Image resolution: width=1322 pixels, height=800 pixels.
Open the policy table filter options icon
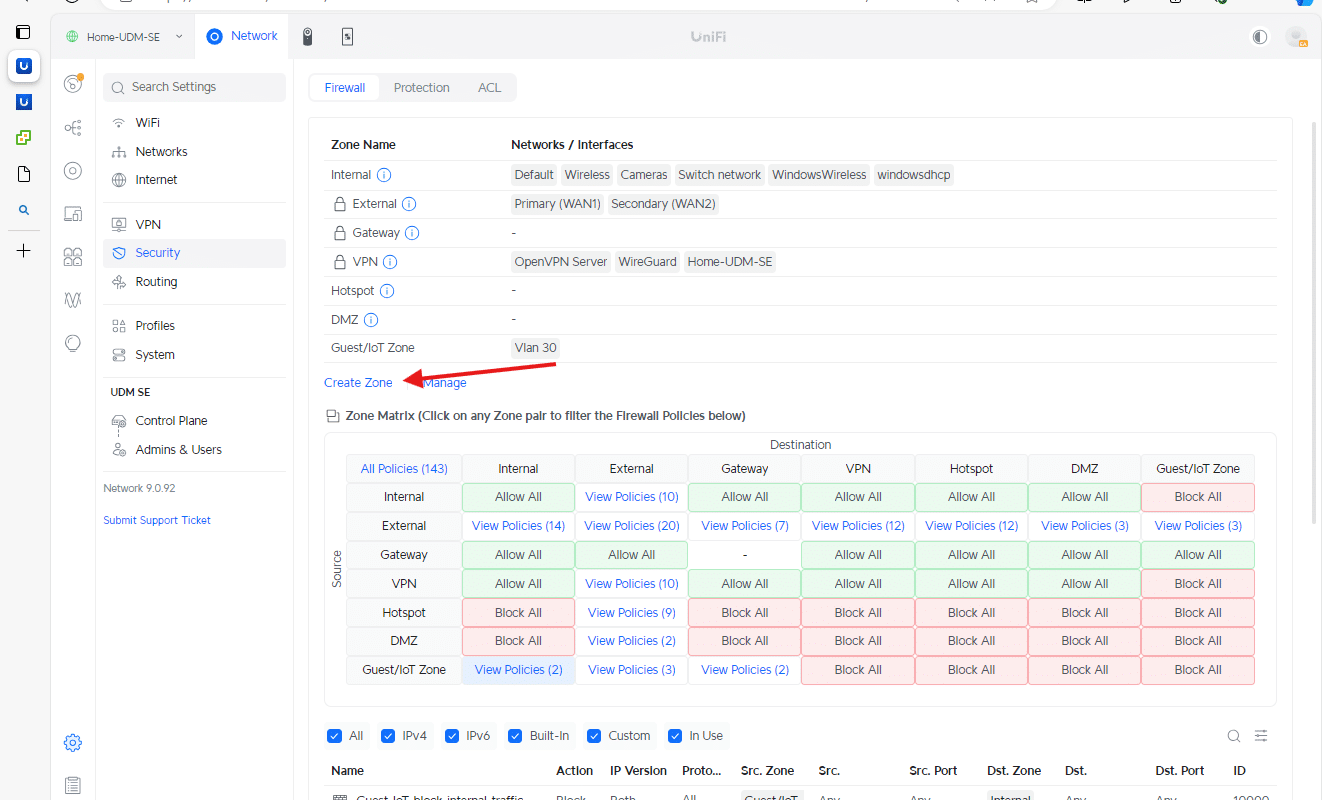pos(1261,736)
